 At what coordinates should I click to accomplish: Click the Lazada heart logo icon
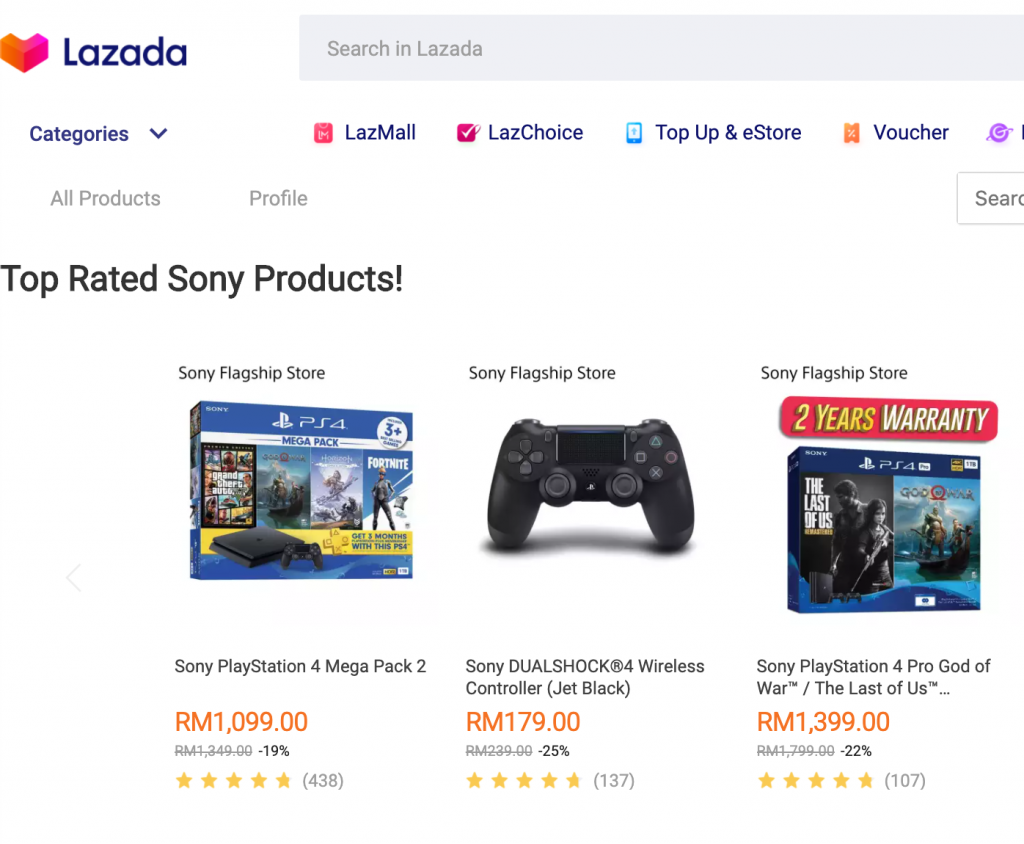tap(24, 52)
